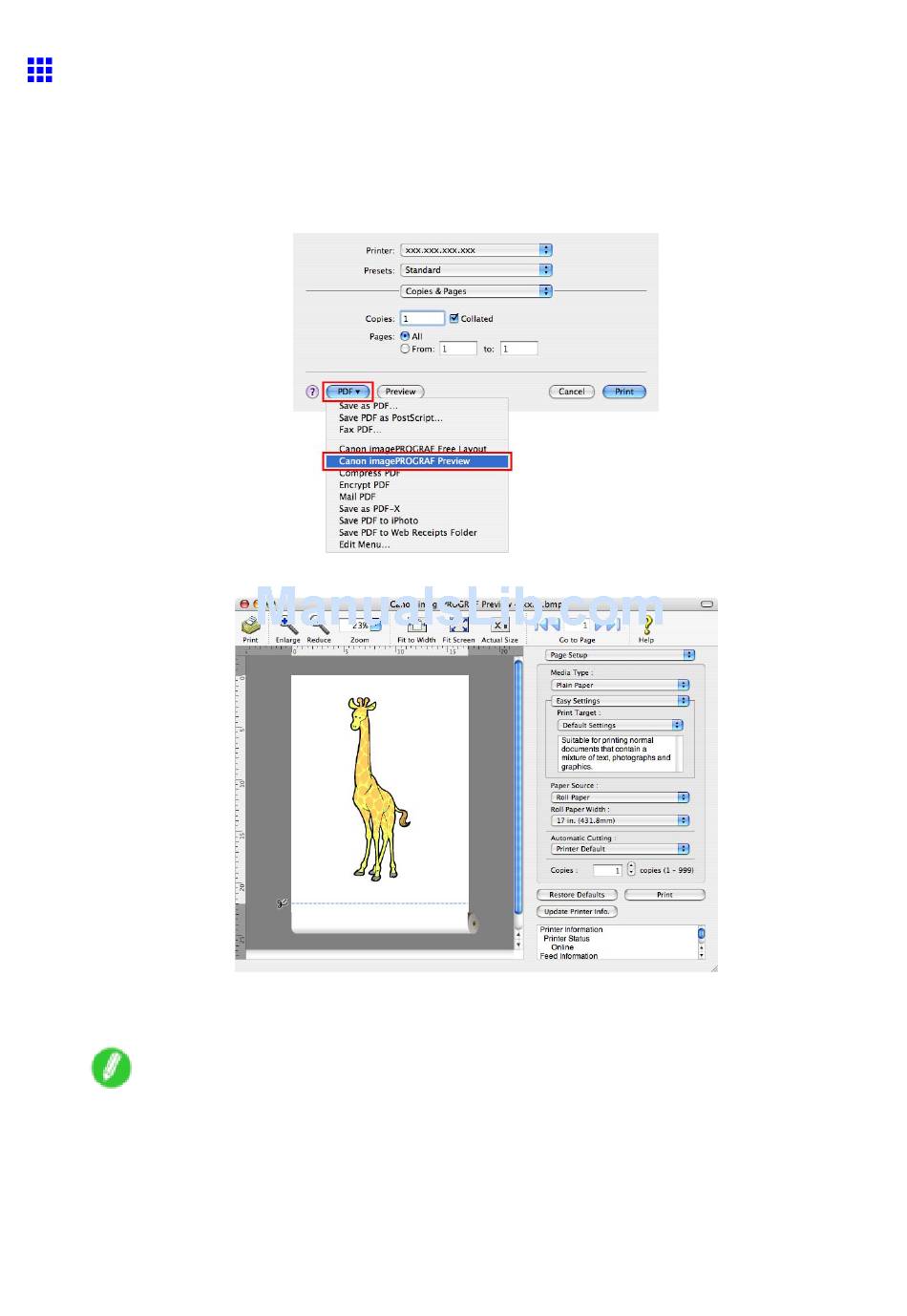Choose Save as PDF menu item
The image size is (907, 1316).
tap(369, 406)
